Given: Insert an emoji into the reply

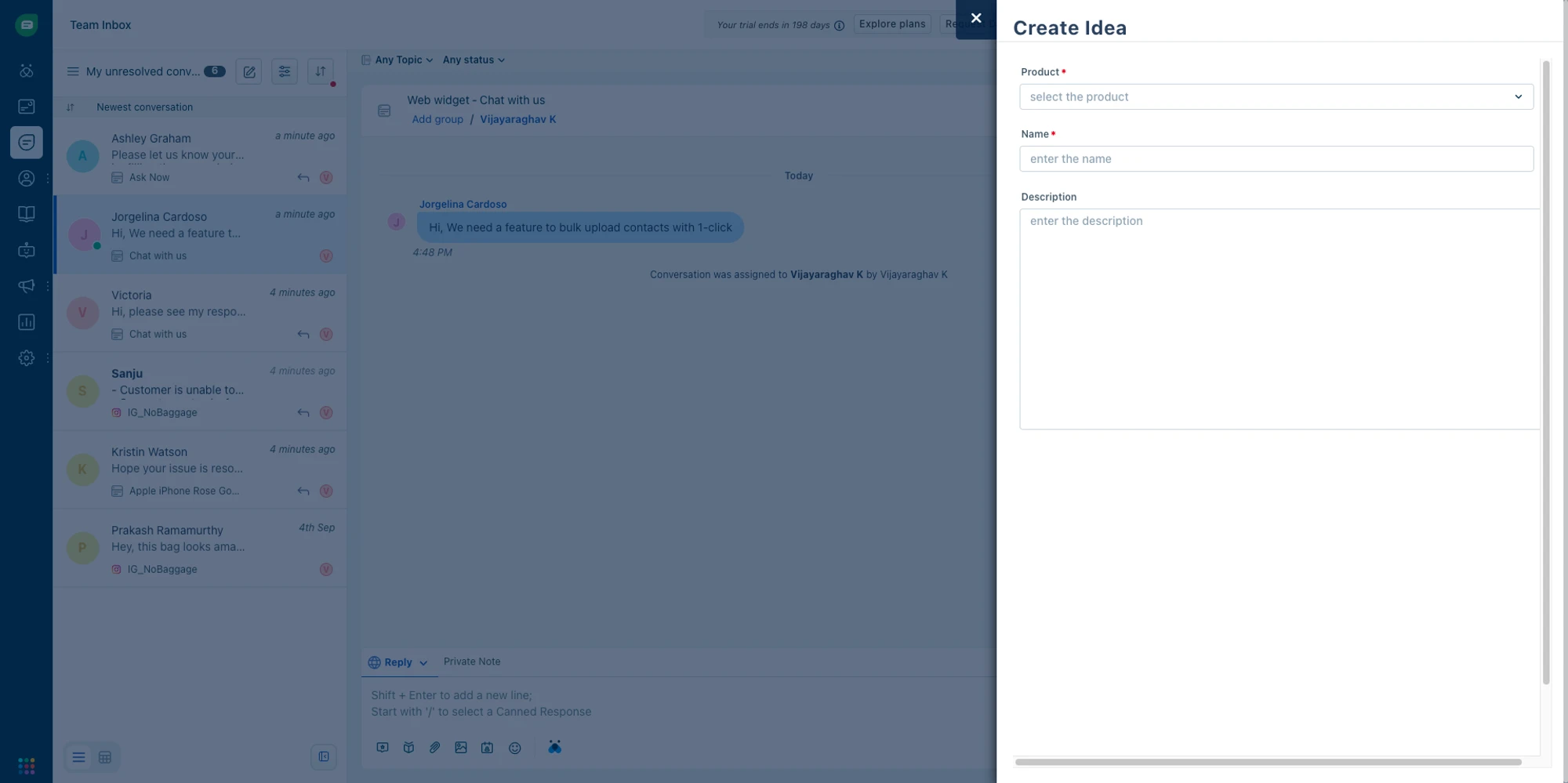Looking at the screenshot, I should tap(515, 747).
